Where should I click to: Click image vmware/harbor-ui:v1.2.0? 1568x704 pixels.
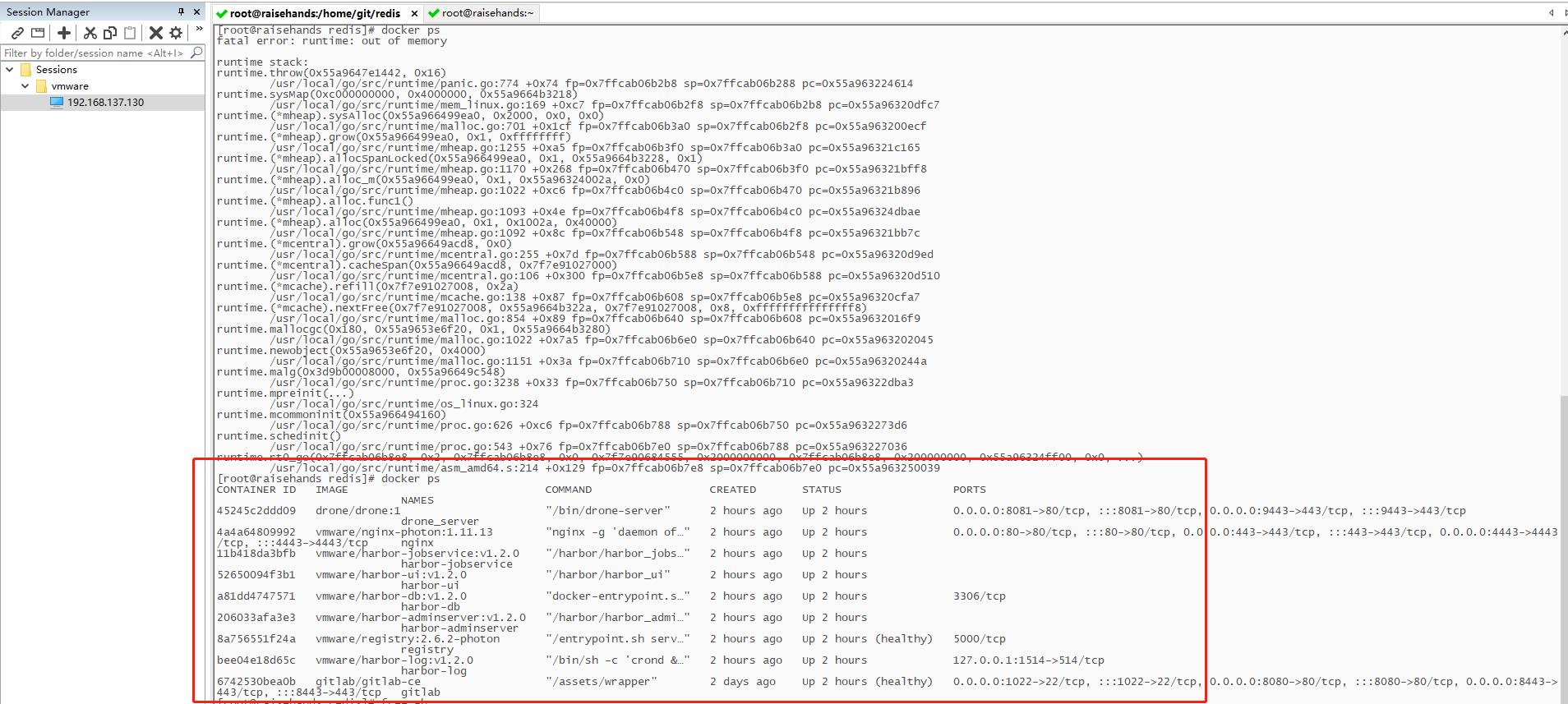[x=390, y=575]
